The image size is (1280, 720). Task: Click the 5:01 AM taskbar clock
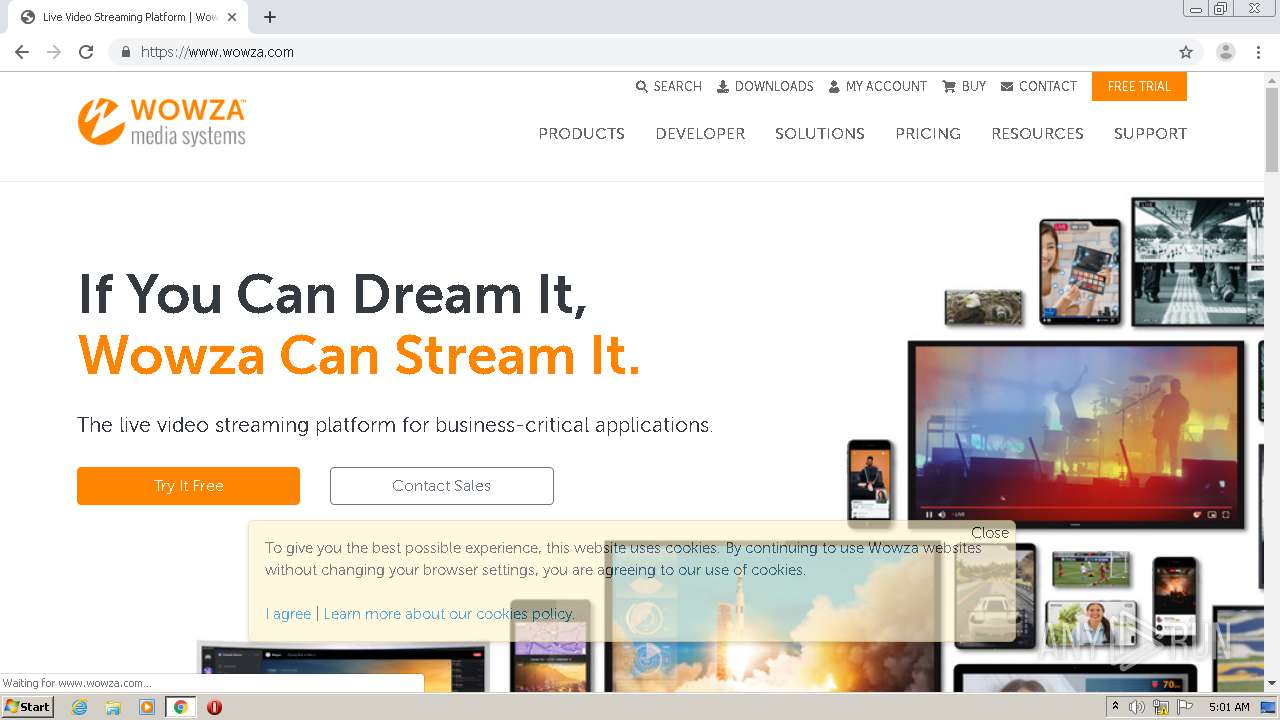(1229, 707)
